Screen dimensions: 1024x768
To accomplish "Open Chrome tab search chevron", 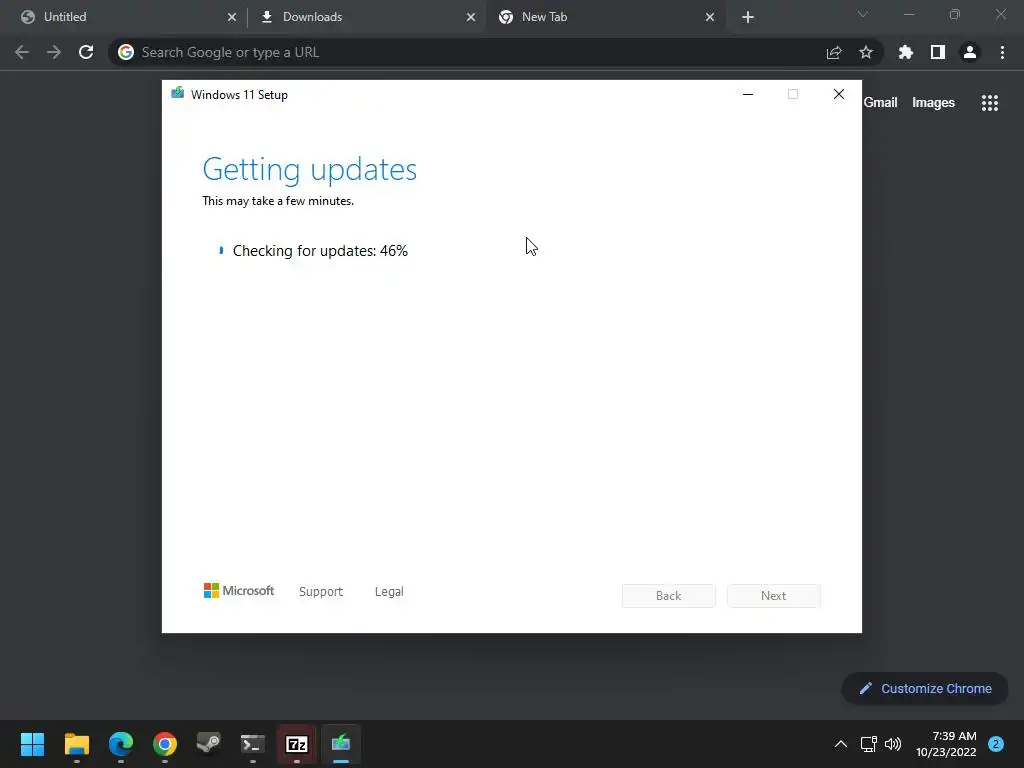I will coord(863,14).
